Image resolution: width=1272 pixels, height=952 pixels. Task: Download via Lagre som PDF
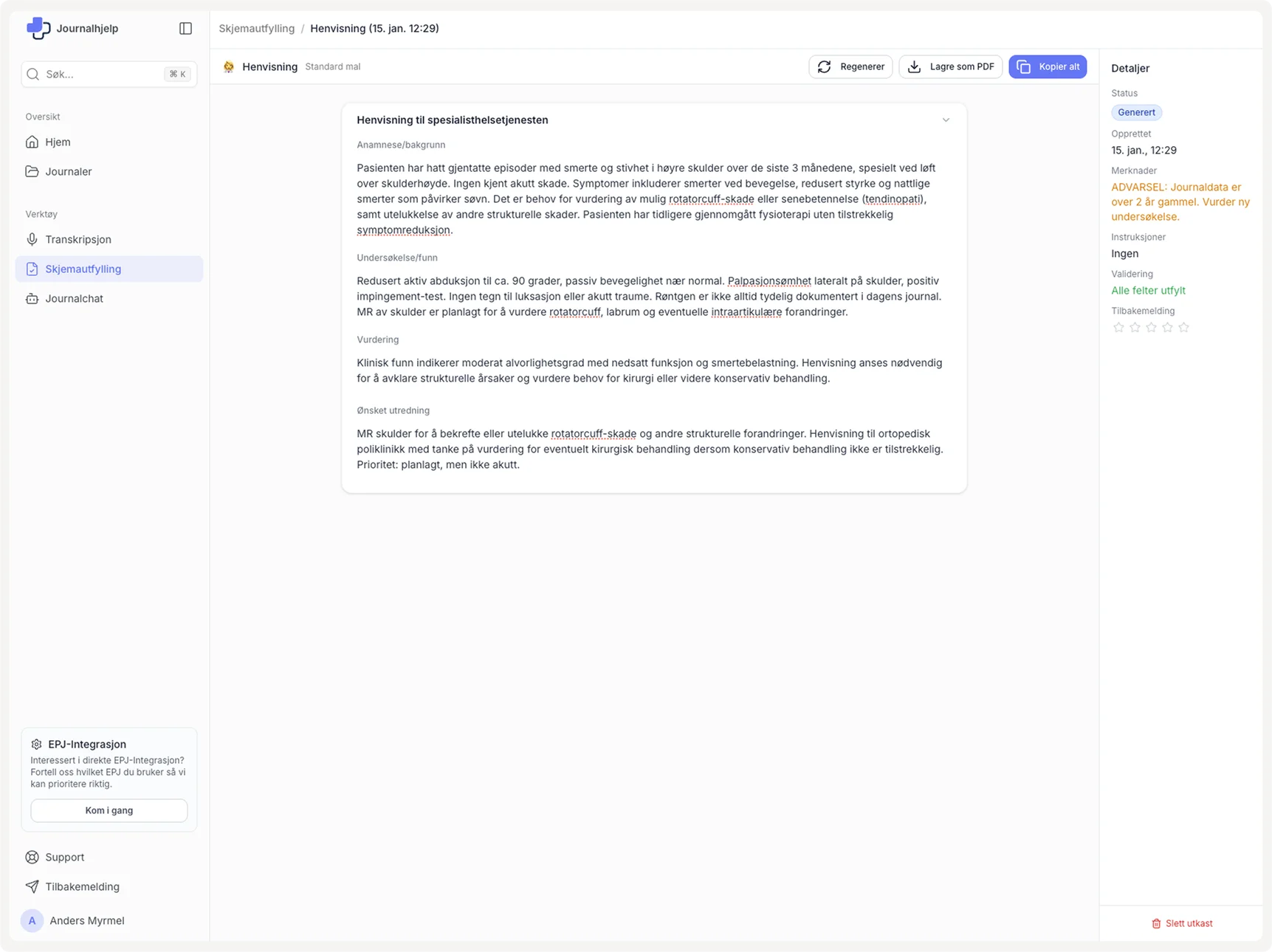click(x=950, y=66)
